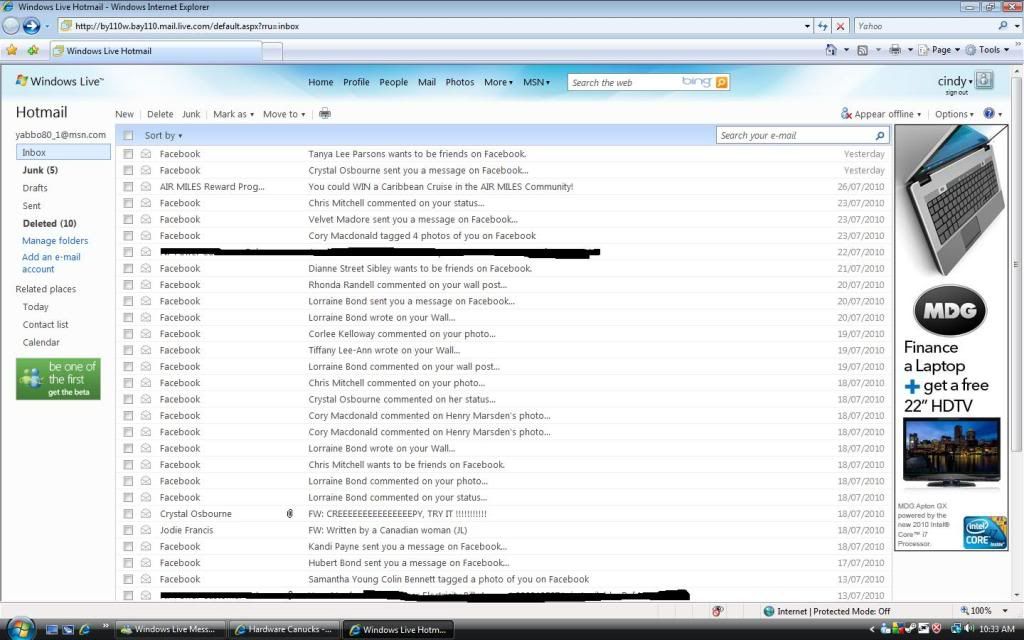Select checkbox for Corlee Kelloway email

(128, 334)
